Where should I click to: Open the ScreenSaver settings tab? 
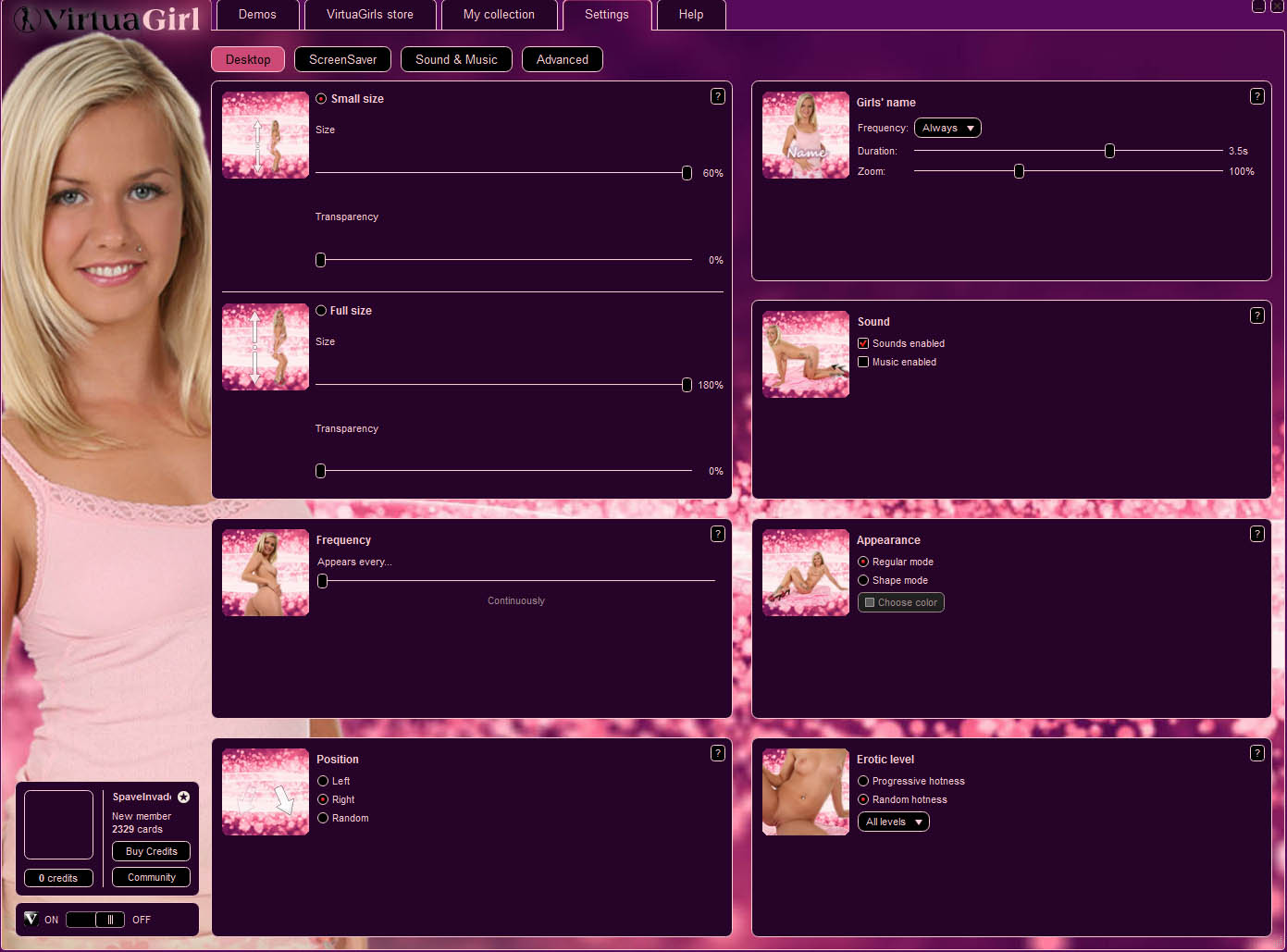pos(342,59)
